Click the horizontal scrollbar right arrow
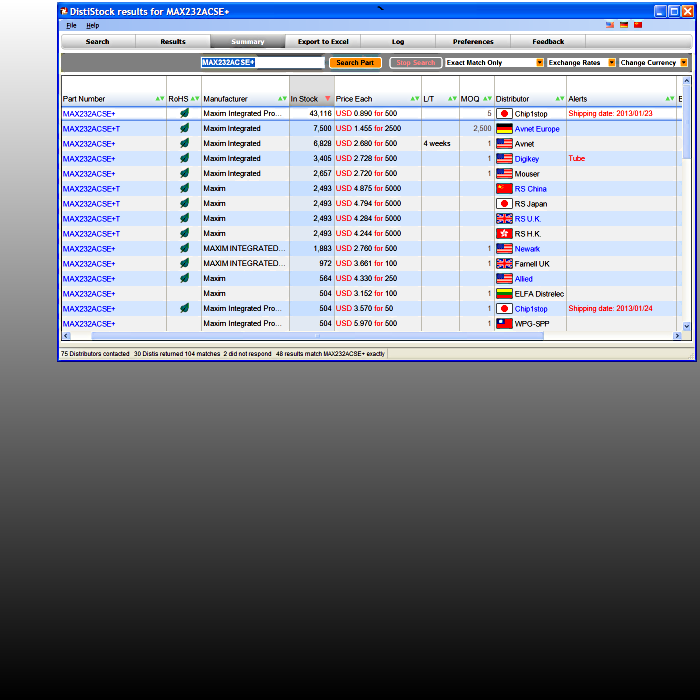 pyautogui.click(x=677, y=336)
